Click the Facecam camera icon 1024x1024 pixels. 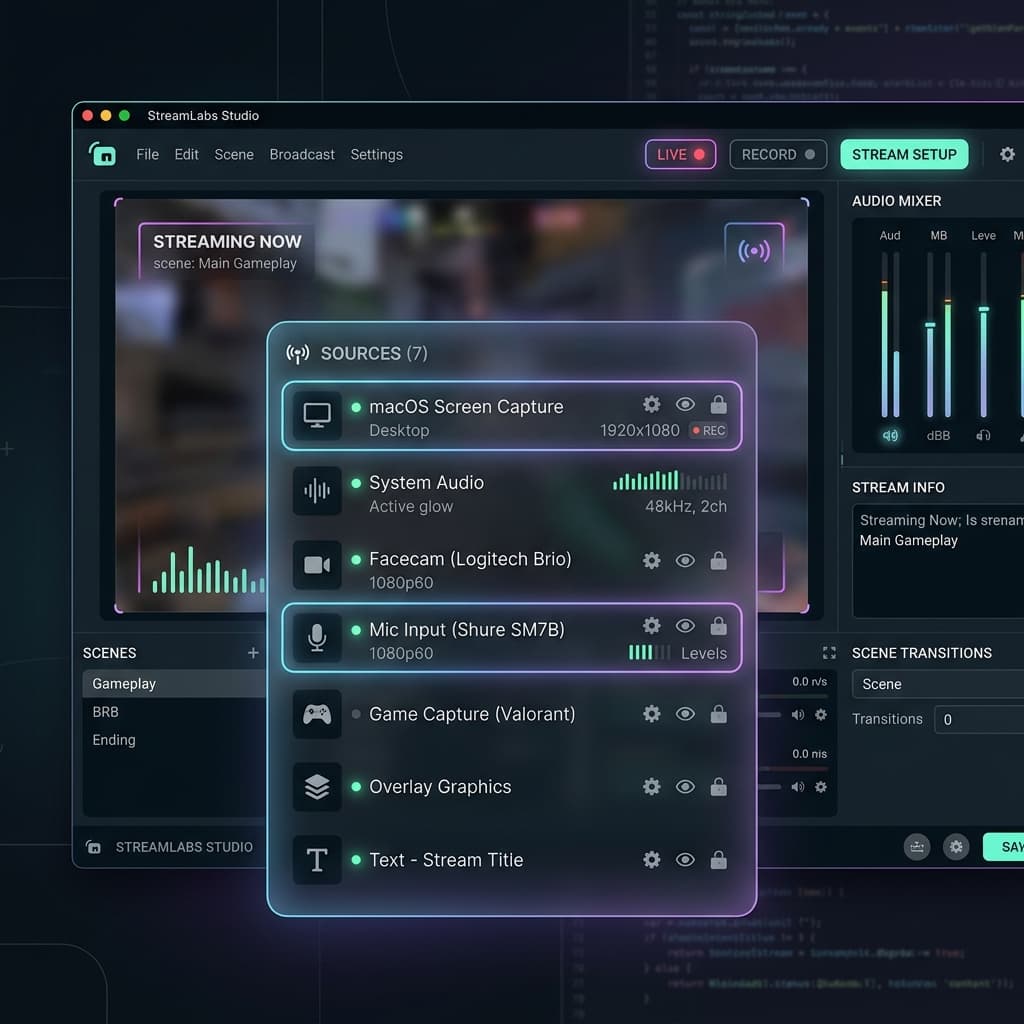click(x=317, y=565)
